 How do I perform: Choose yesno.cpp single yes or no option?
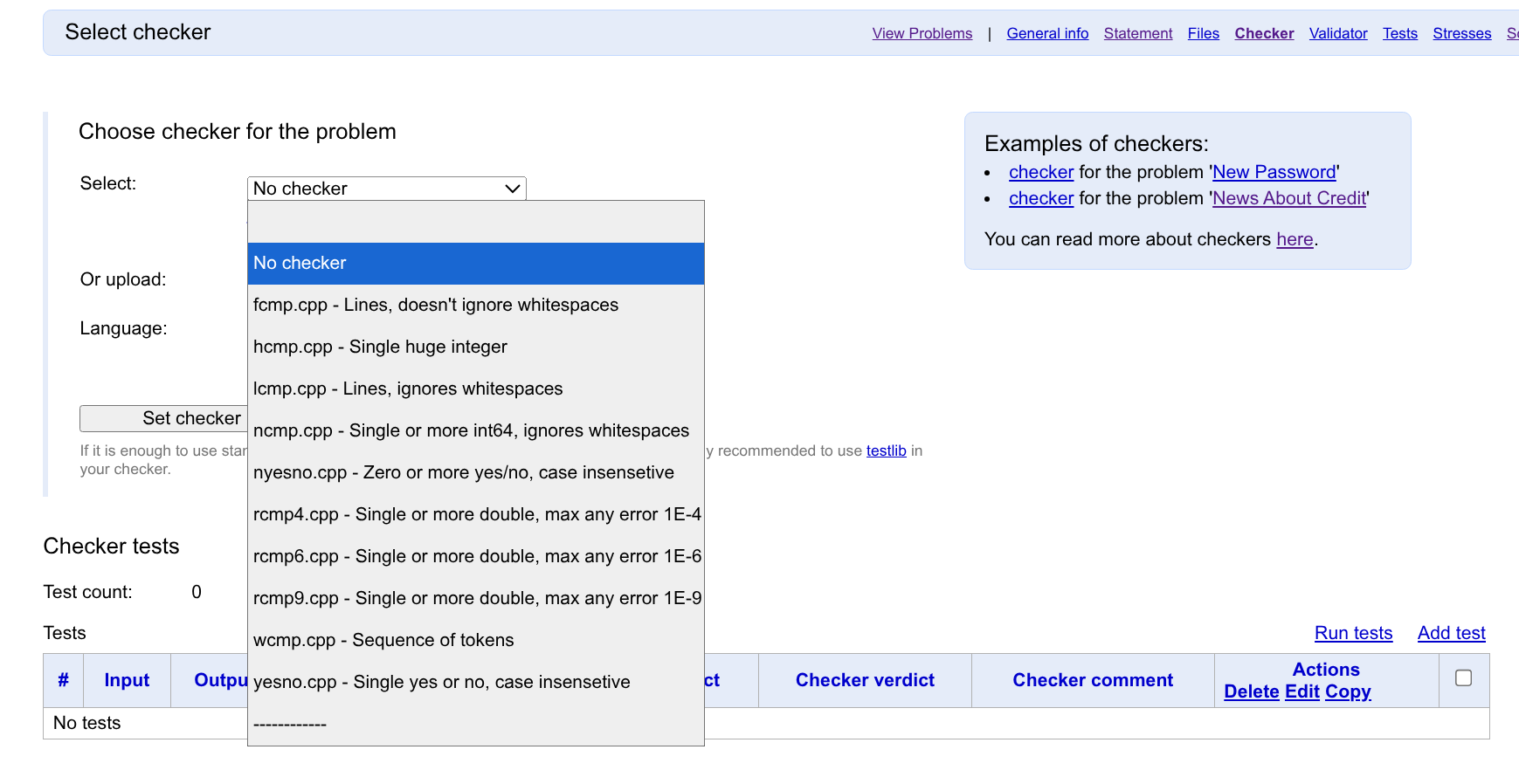441,682
